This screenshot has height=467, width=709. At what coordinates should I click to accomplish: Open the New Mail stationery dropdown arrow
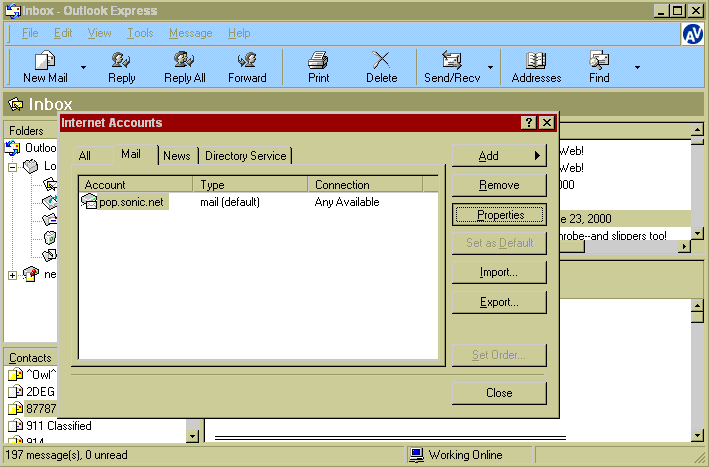pyautogui.click(x=84, y=67)
